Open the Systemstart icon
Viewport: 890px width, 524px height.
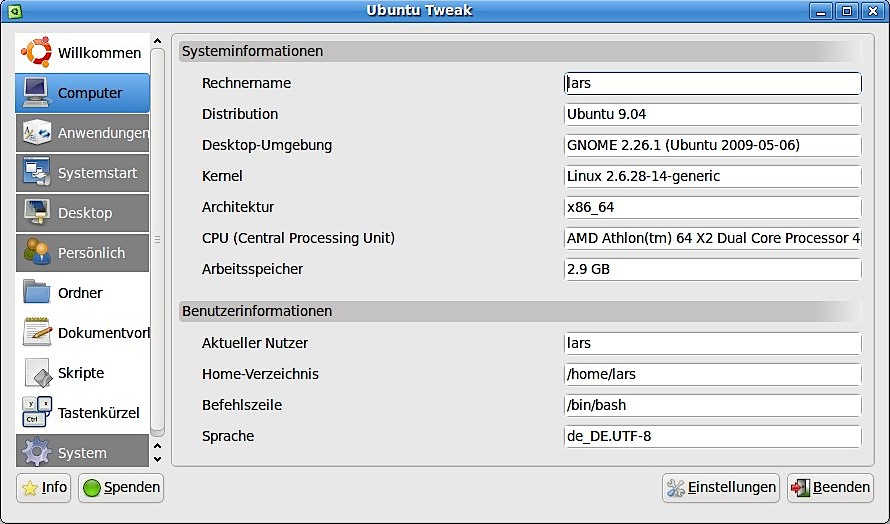tap(36, 173)
